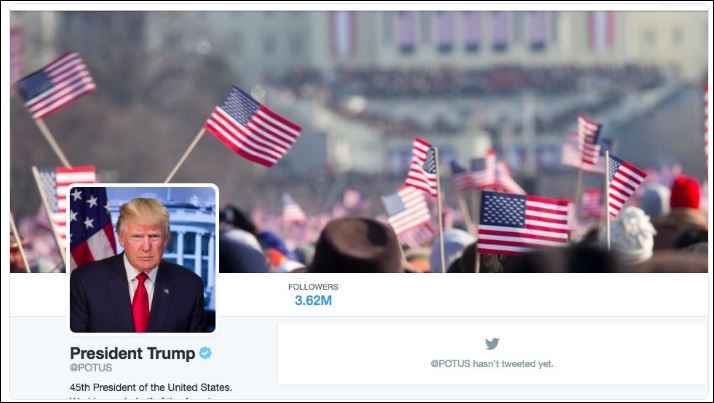Click the waving flag at the header's top left

click(x=56, y=85)
